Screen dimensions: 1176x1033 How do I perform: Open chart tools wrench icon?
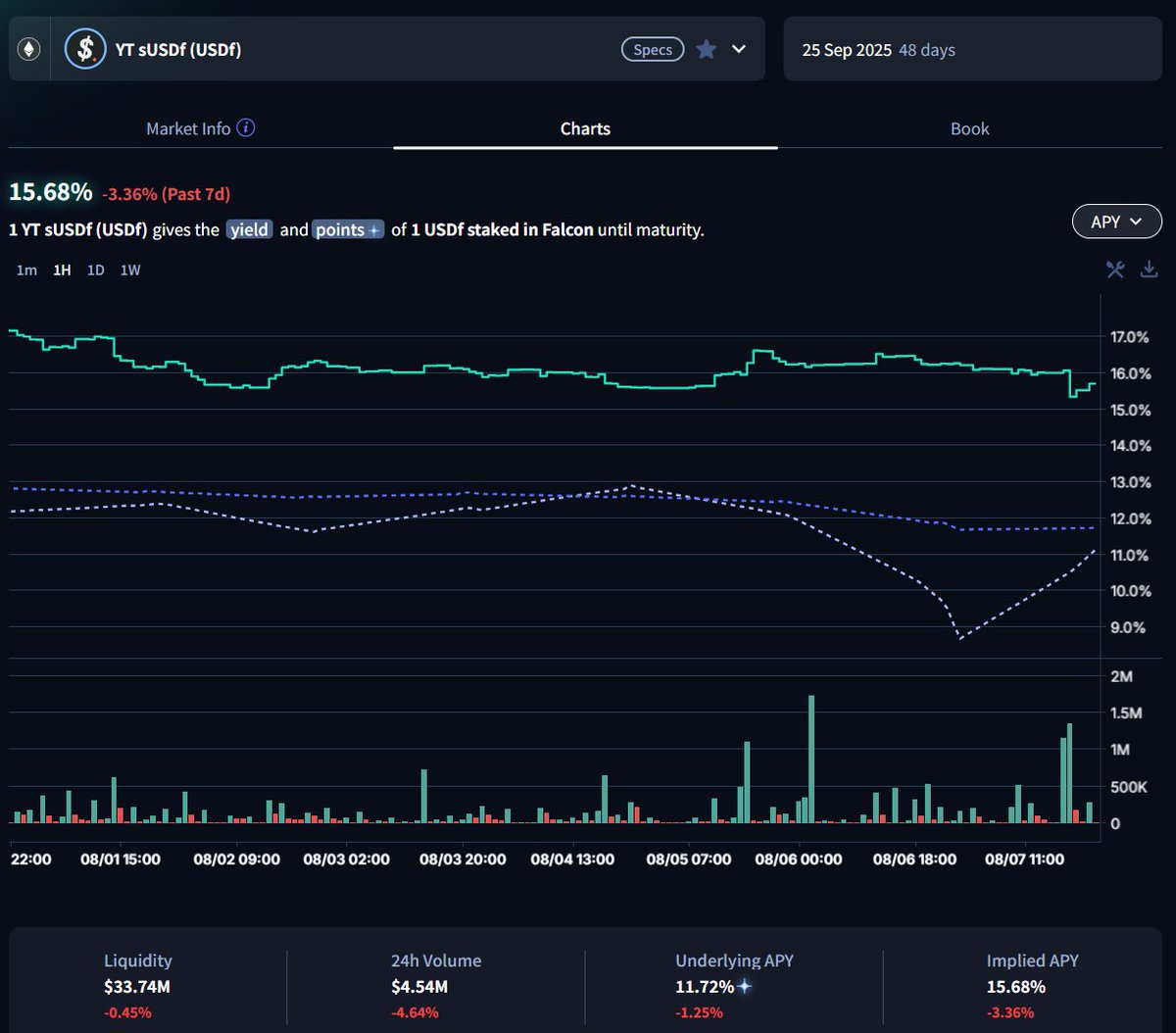coord(1115,270)
